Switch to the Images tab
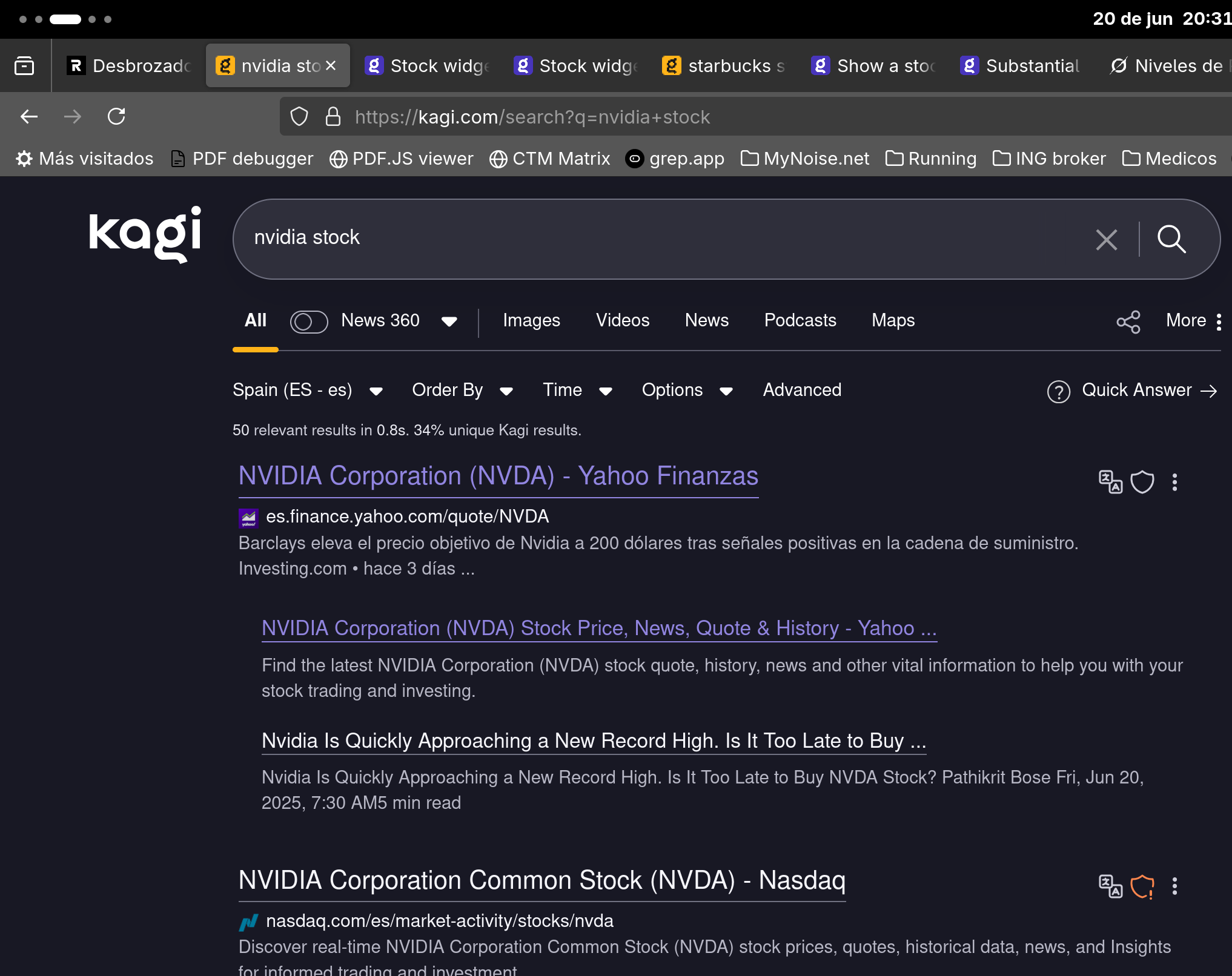Image resolution: width=1232 pixels, height=976 pixels. pyautogui.click(x=531, y=320)
